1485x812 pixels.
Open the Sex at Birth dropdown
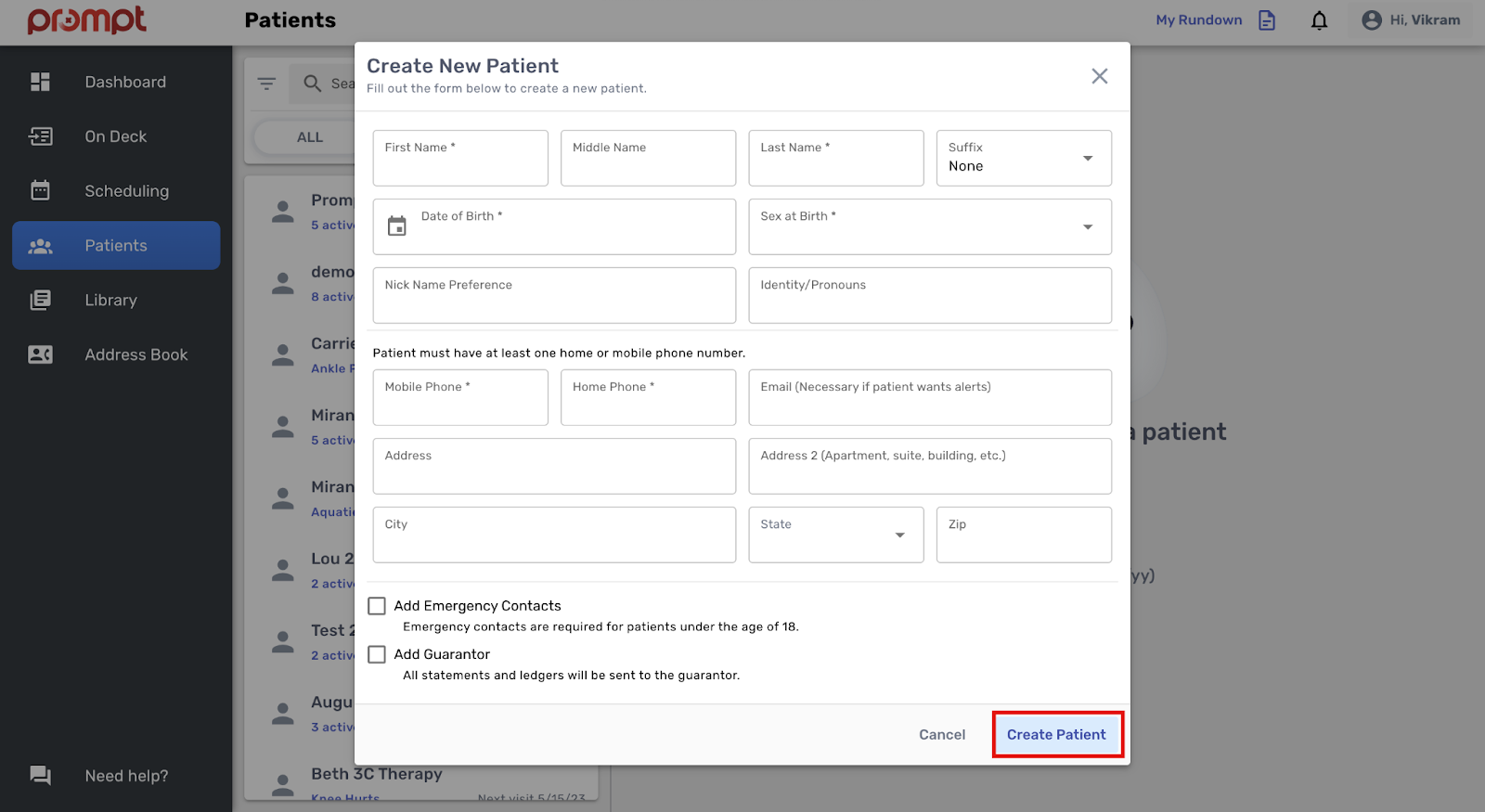[x=929, y=227]
